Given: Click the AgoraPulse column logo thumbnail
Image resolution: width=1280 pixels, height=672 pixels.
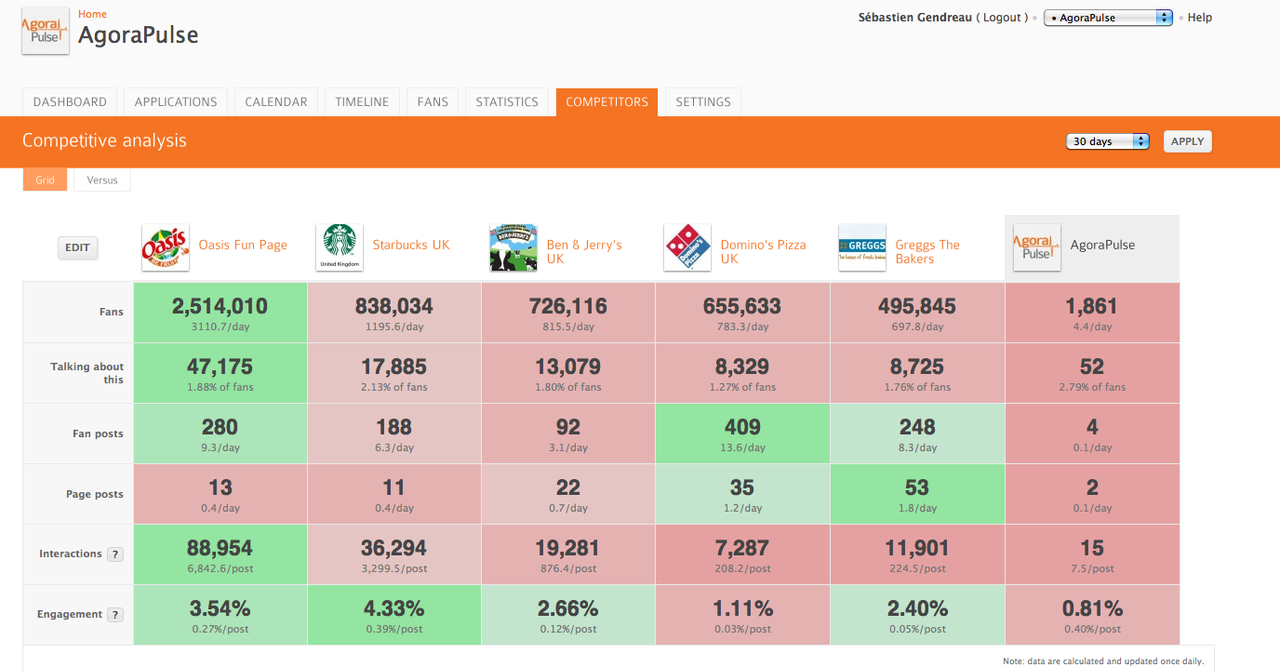Looking at the screenshot, I should pos(1036,247).
